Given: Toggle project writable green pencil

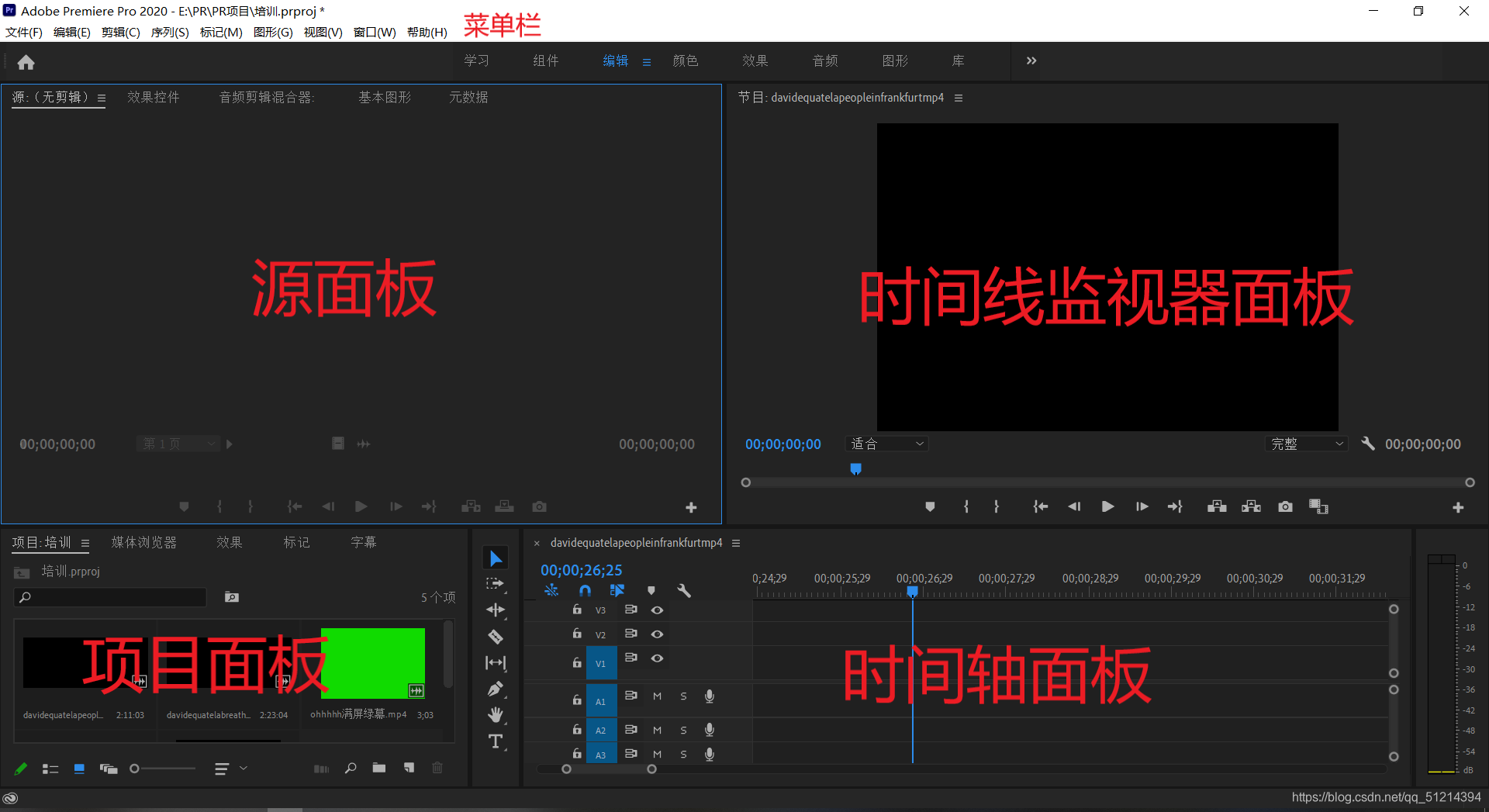Looking at the screenshot, I should pyautogui.click(x=21, y=768).
